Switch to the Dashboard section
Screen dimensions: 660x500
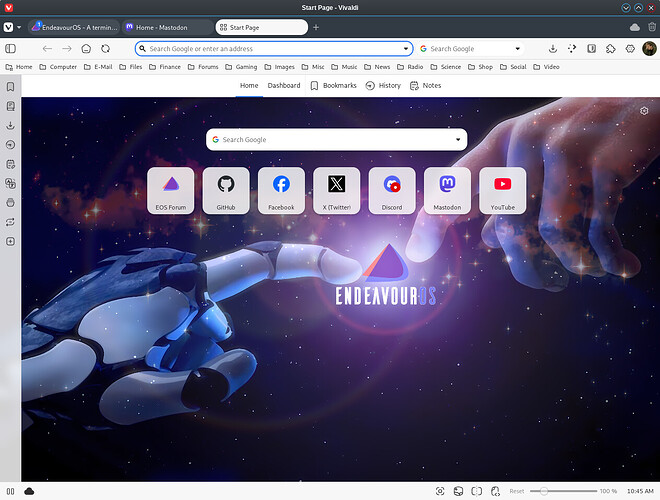tap(284, 85)
